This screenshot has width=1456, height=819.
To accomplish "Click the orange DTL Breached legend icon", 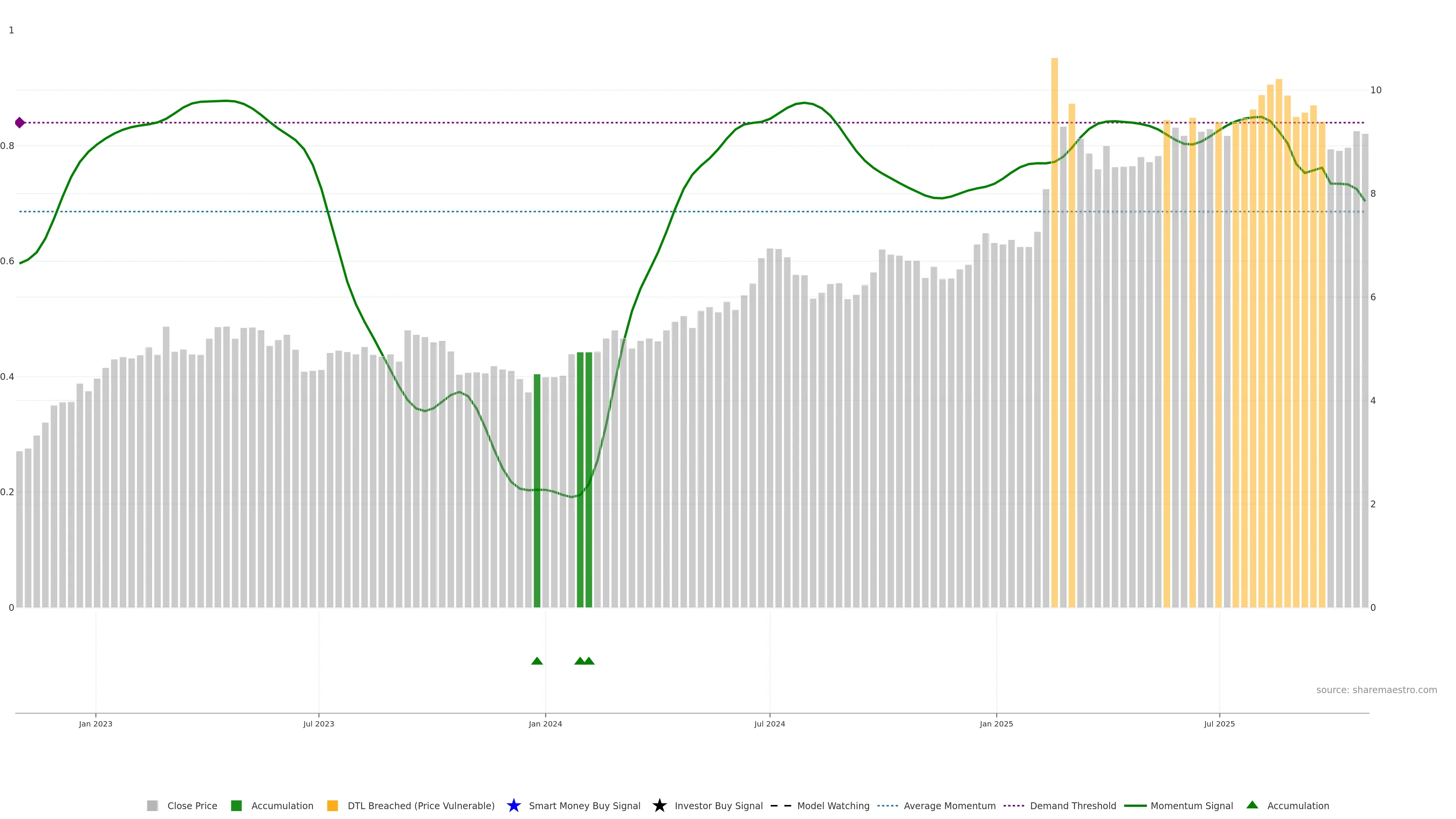I will point(333,805).
